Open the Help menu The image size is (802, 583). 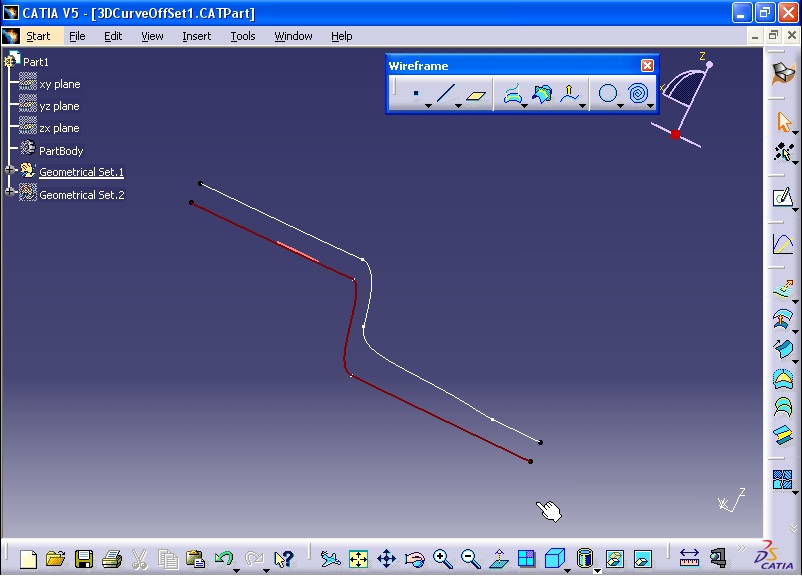click(341, 36)
